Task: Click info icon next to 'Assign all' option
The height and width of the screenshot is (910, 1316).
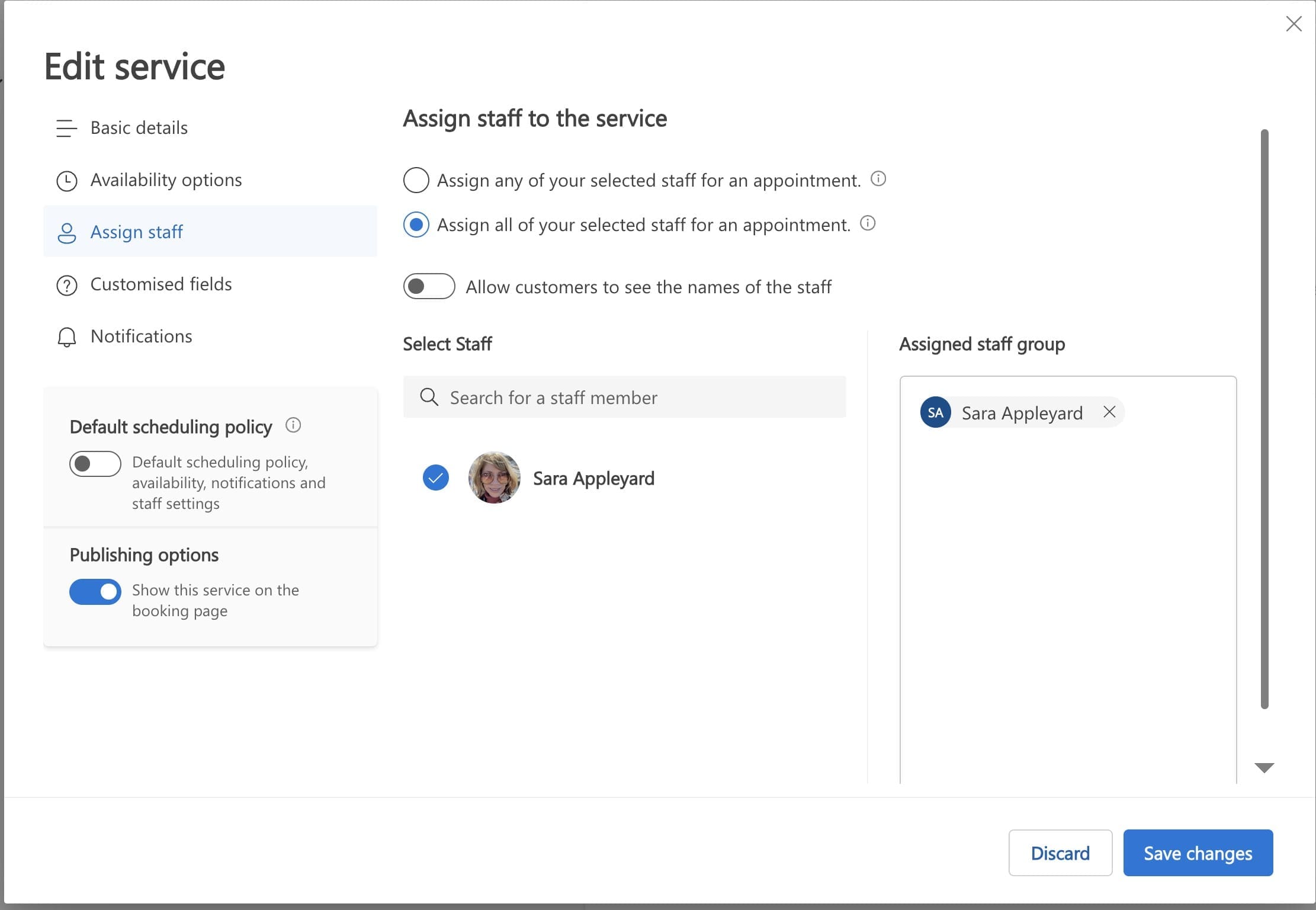Action: click(x=868, y=223)
